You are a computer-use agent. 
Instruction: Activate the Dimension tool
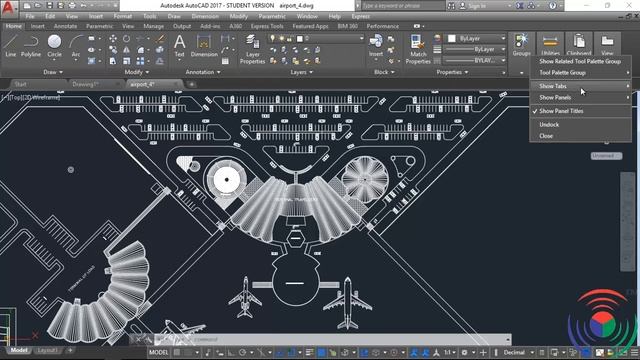pyautogui.click(x=204, y=46)
